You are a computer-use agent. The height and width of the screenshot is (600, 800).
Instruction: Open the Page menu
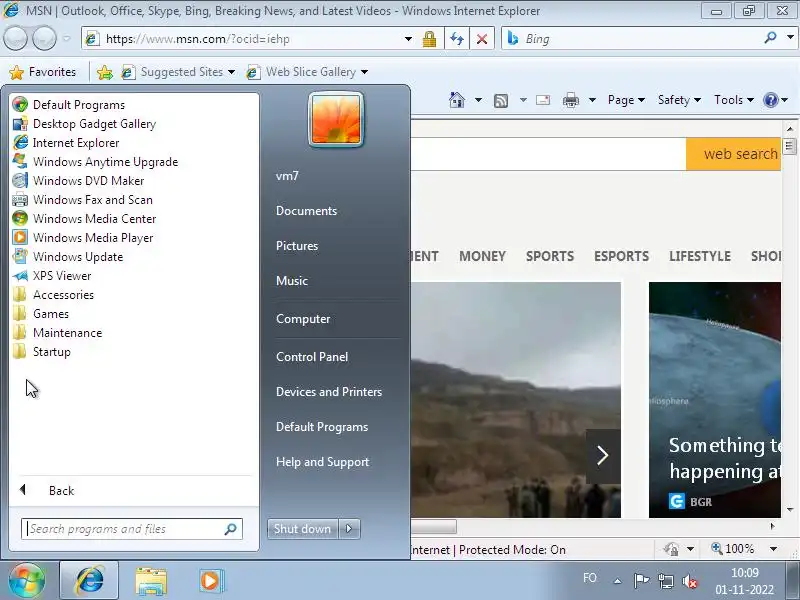(x=626, y=100)
